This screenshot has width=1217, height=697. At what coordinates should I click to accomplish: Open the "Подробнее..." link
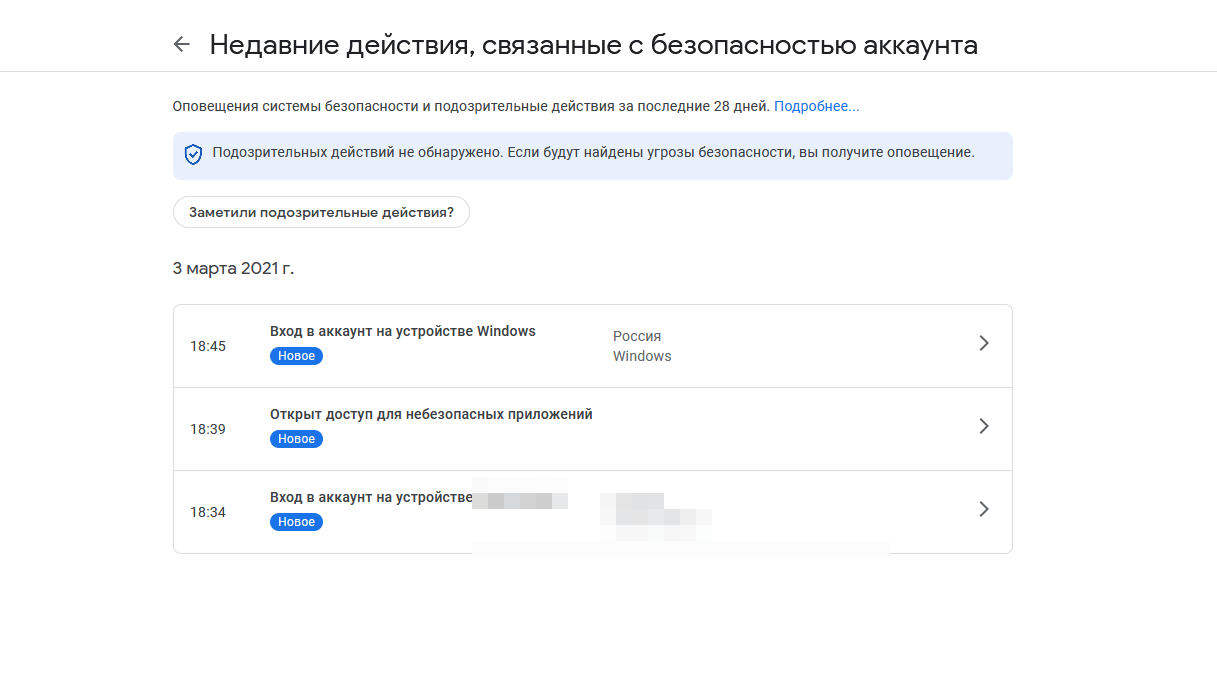click(816, 106)
